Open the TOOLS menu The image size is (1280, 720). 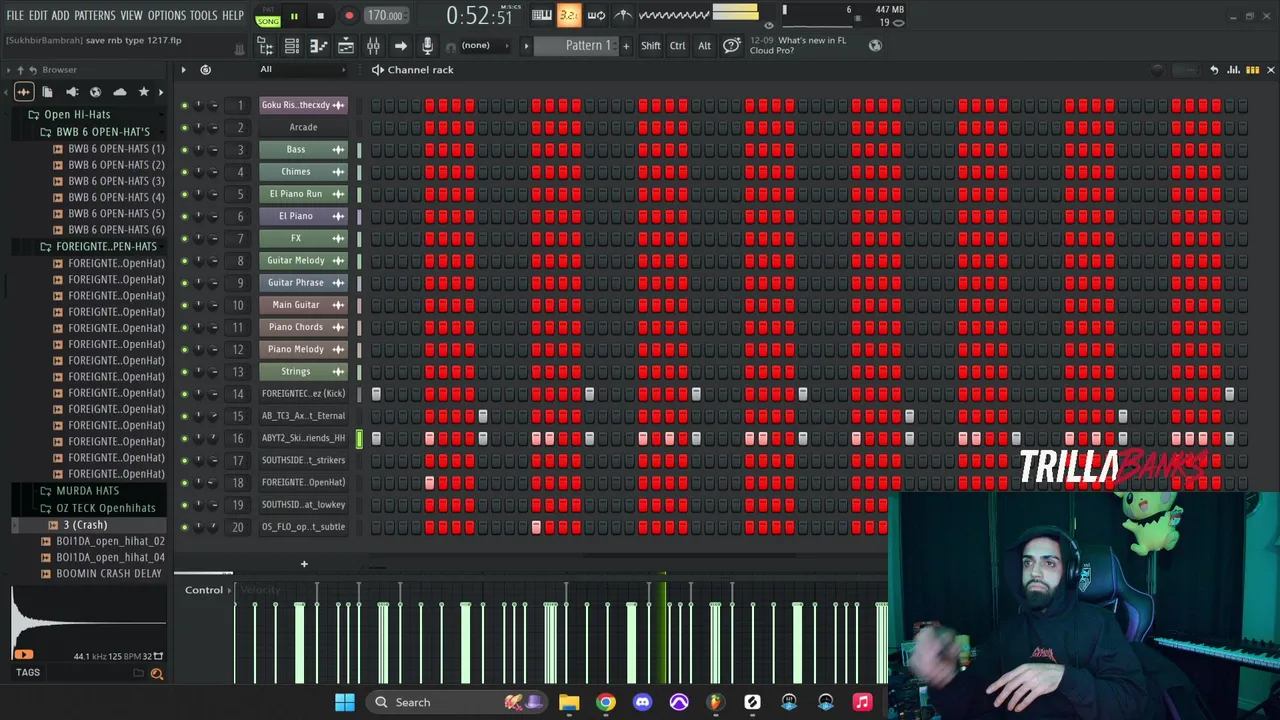203,15
